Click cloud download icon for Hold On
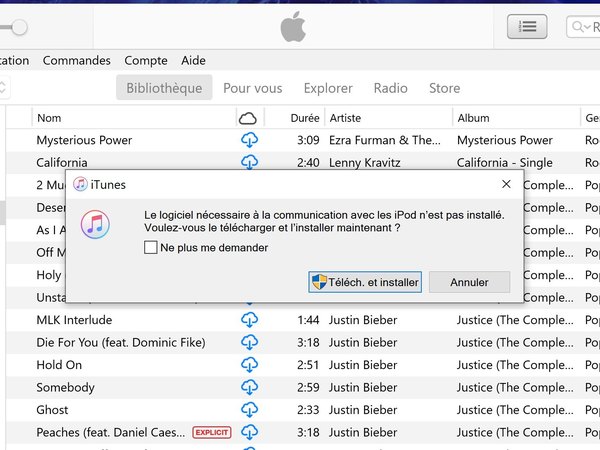 [x=249, y=365]
